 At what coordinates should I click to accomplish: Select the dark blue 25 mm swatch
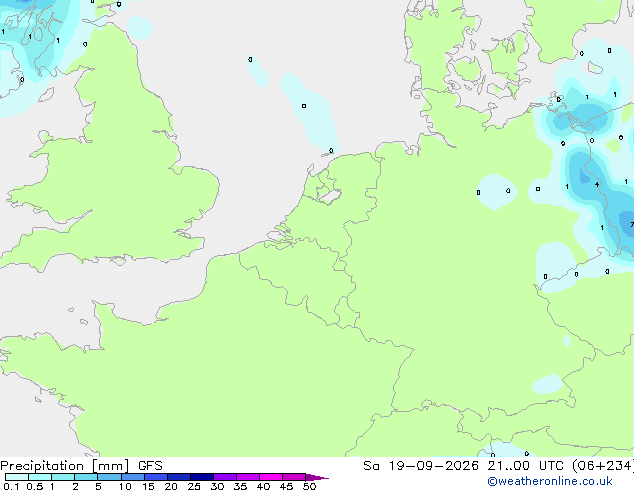[x=201, y=477]
